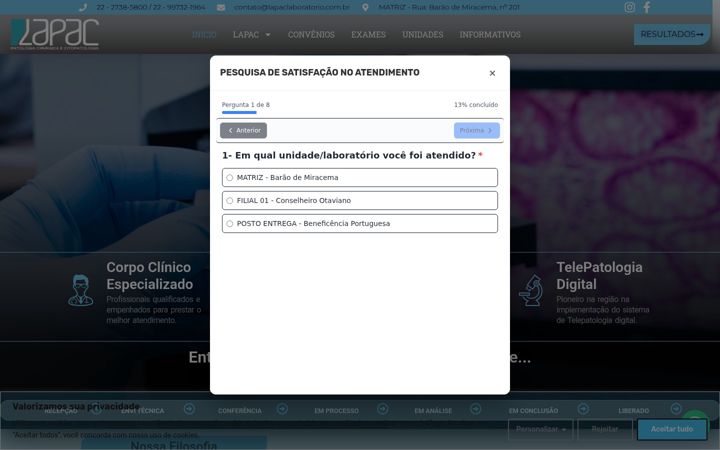This screenshot has width=720, height=450.
Task: Click the Lapac logo
Action: click(x=55, y=34)
